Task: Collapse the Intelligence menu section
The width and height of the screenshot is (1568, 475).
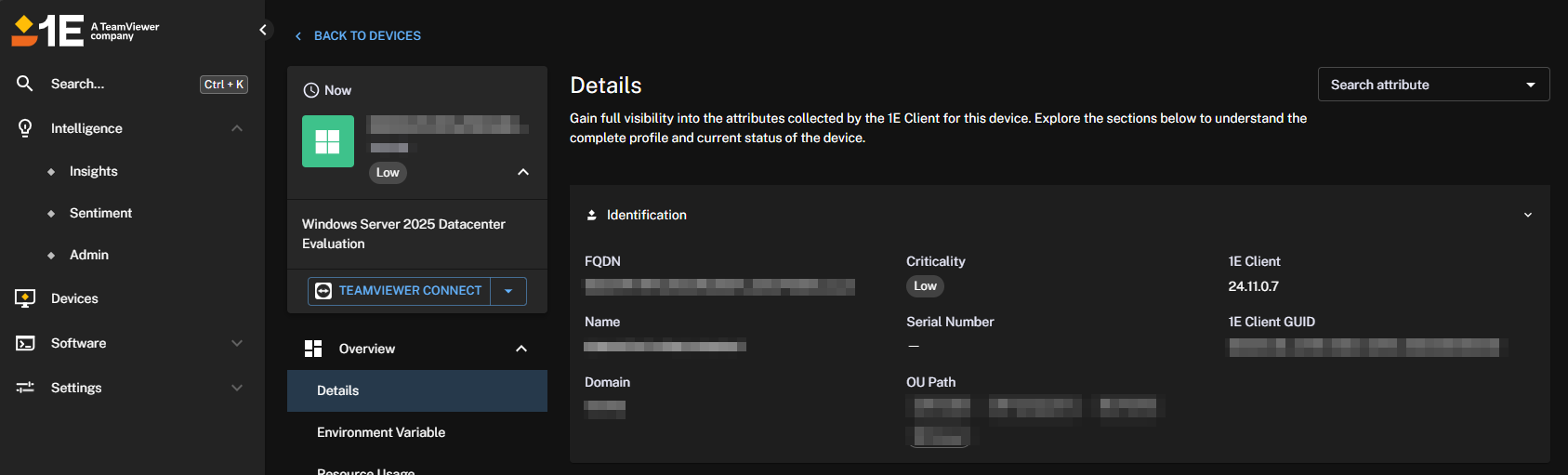Action: pyautogui.click(x=237, y=128)
